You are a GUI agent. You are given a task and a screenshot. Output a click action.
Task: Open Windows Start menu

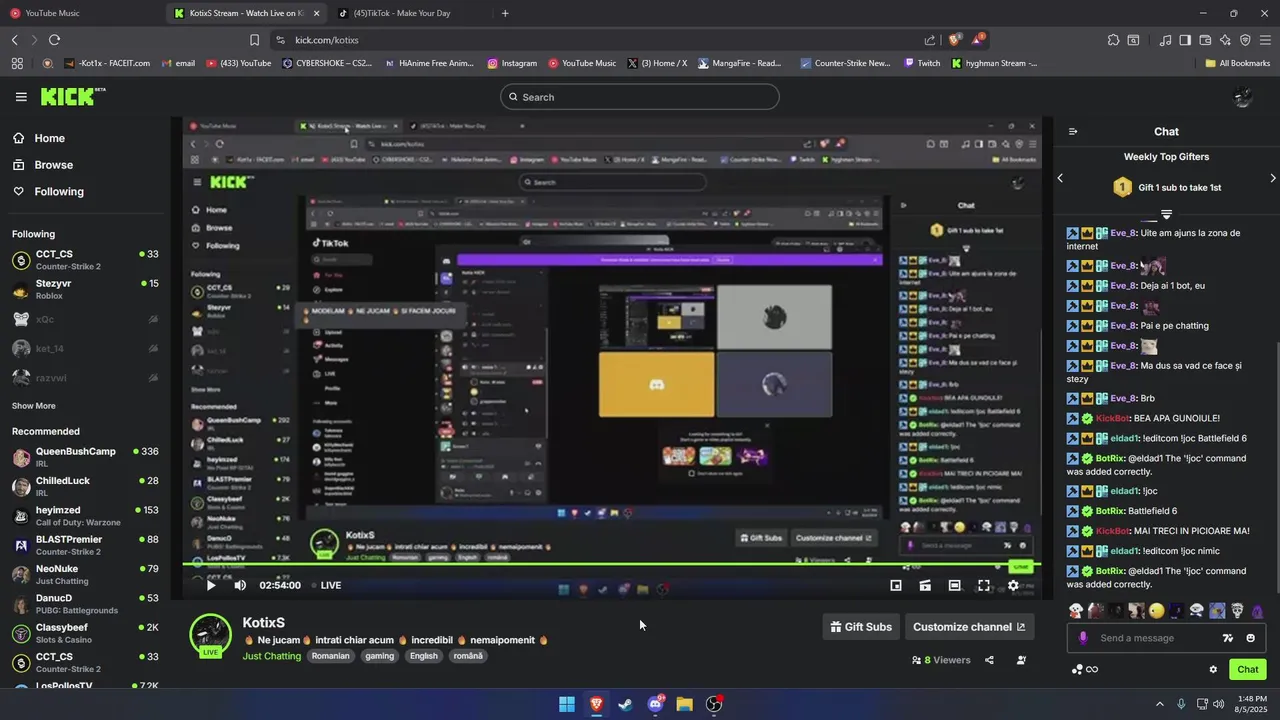[566, 704]
